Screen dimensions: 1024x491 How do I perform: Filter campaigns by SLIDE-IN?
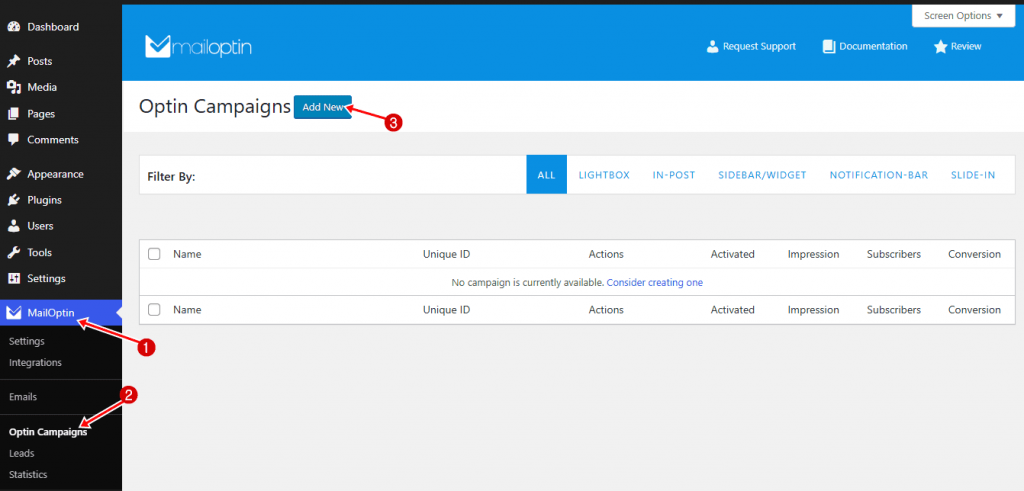pyautogui.click(x=973, y=175)
